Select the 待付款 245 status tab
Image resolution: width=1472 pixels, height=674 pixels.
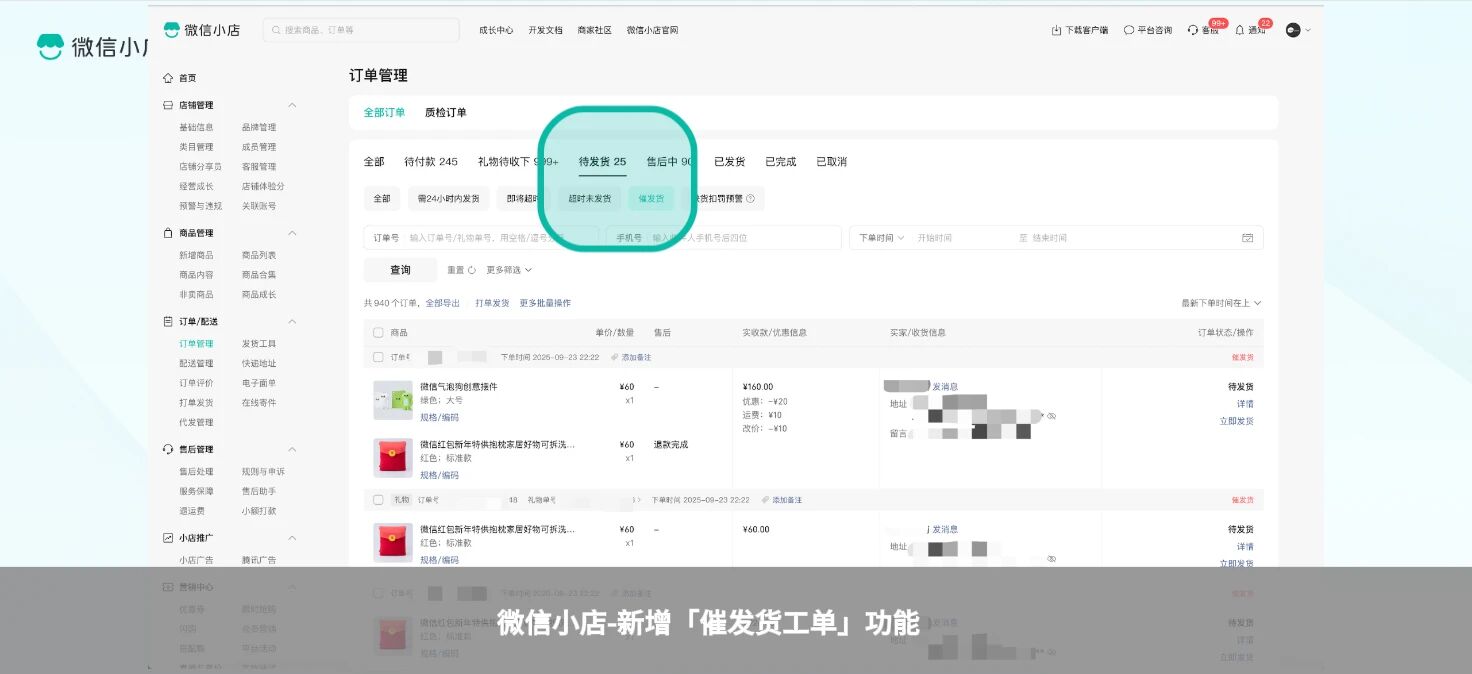[x=431, y=162]
